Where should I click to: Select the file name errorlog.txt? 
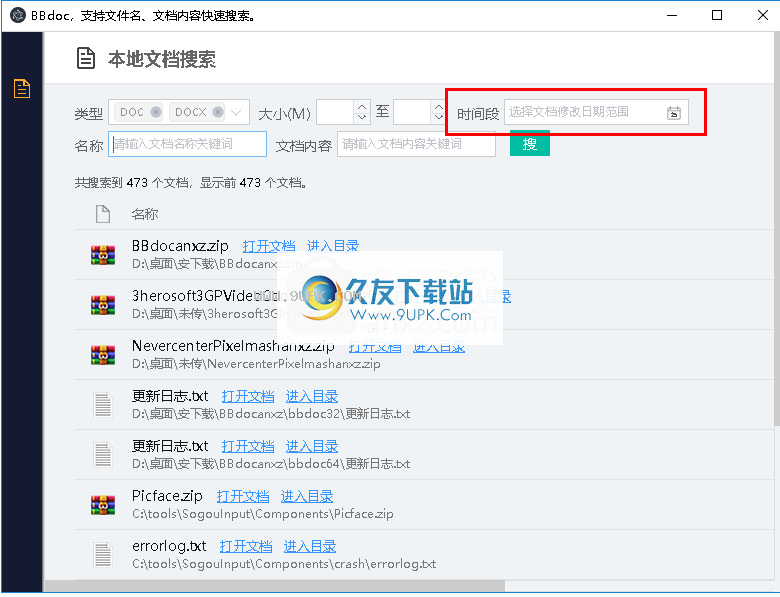169,546
